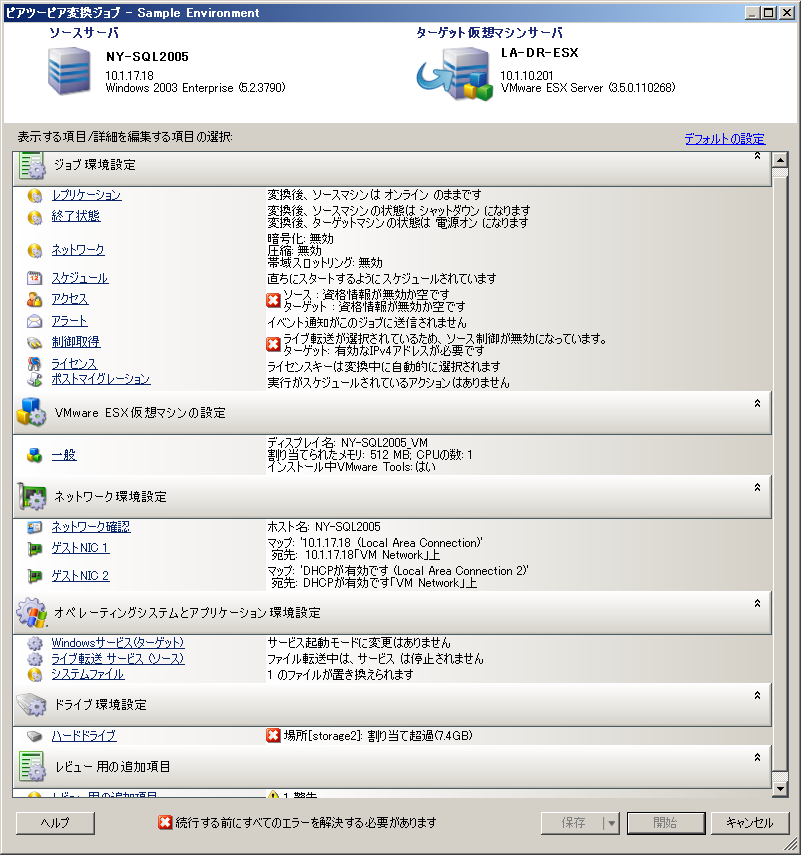Click the error icon beside アクセス description
The width and height of the screenshot is (801, 855).
tap(273, 300)
